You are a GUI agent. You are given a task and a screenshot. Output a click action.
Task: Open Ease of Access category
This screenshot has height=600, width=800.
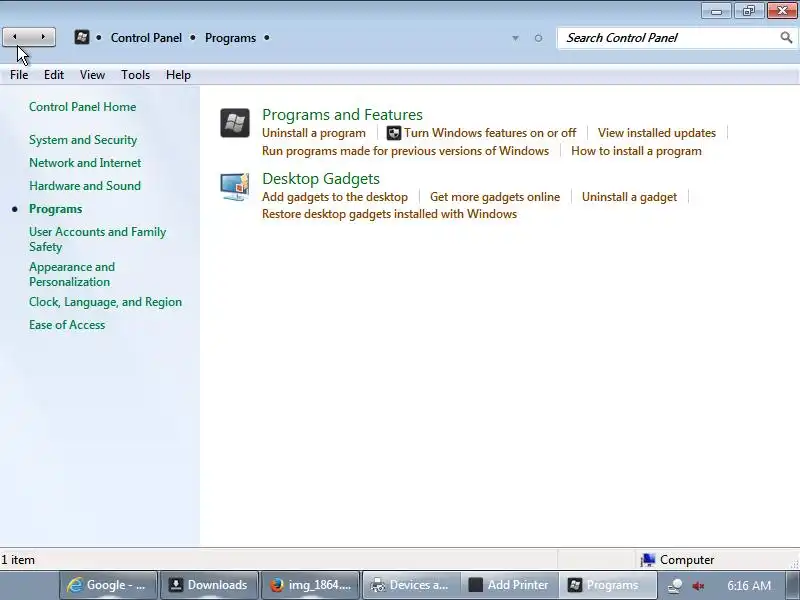(x=67, y=325)
